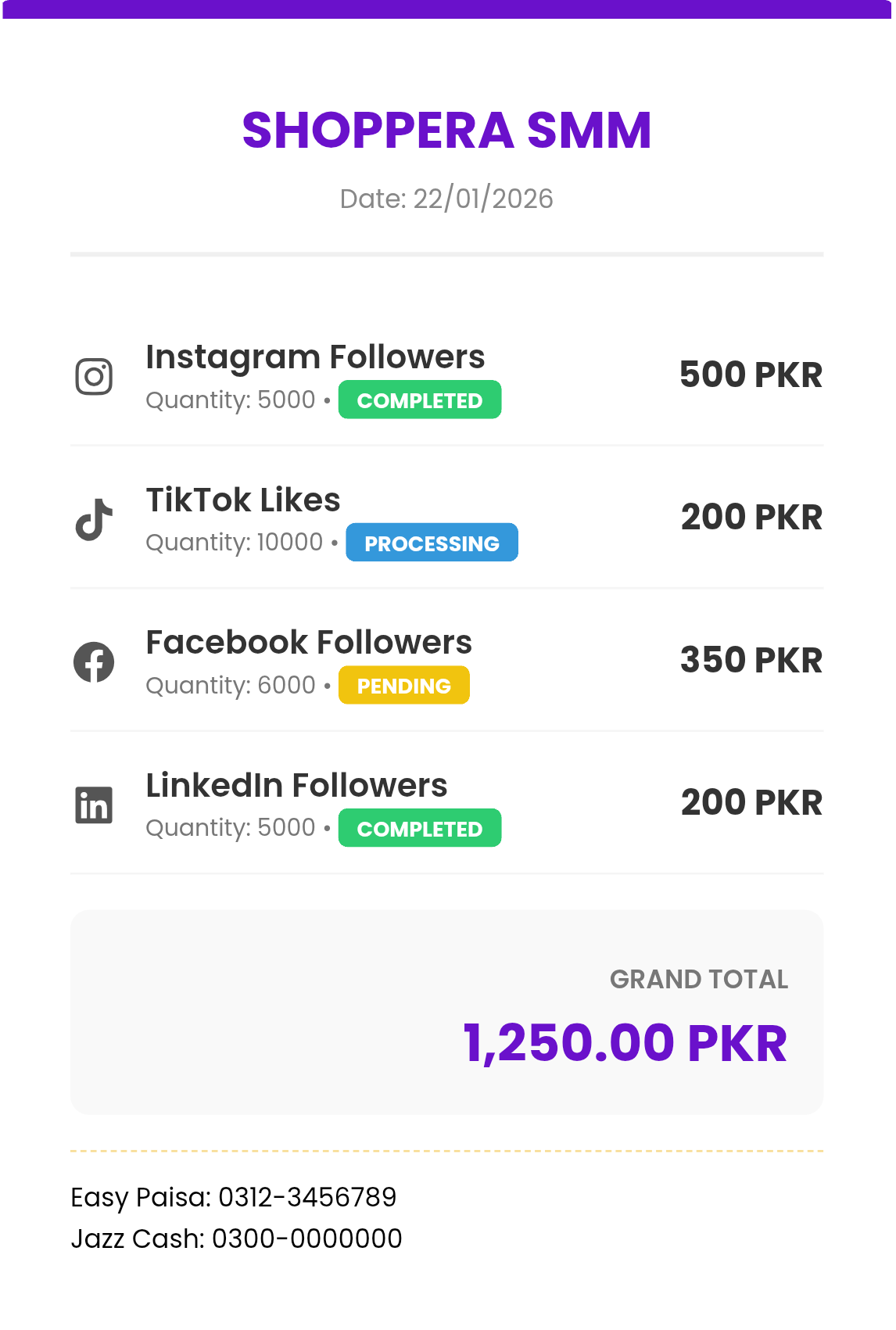Click the SHOPPERA SMM heading

(446, 131)
